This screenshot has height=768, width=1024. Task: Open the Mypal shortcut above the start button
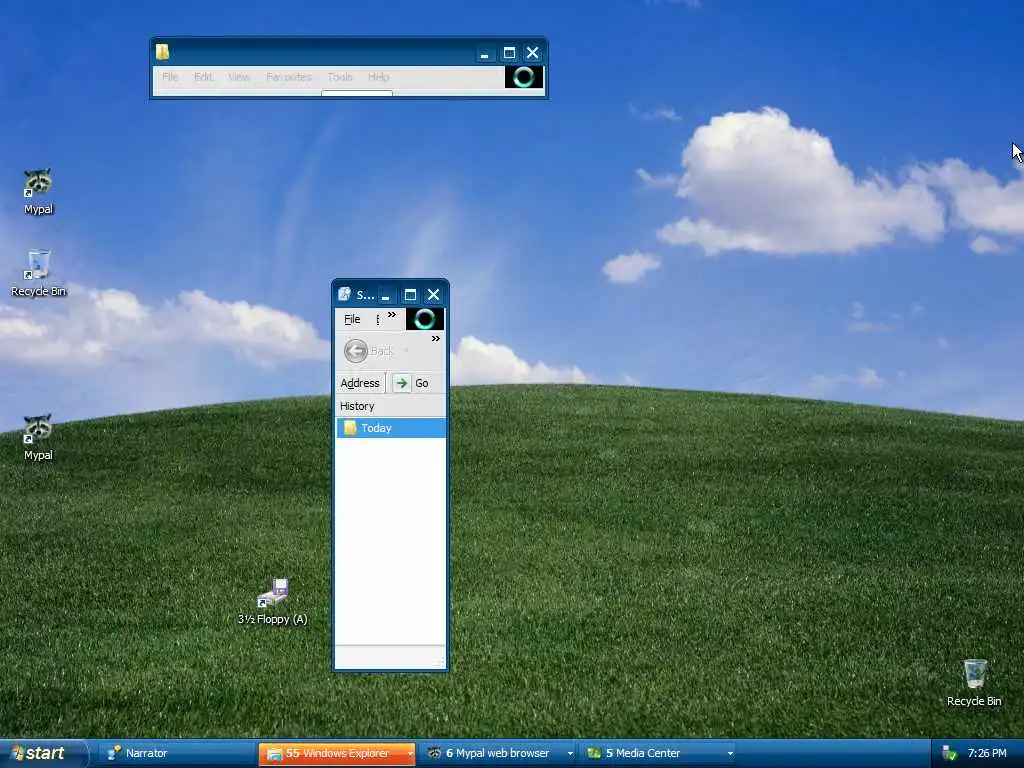(x=38, y=437)
